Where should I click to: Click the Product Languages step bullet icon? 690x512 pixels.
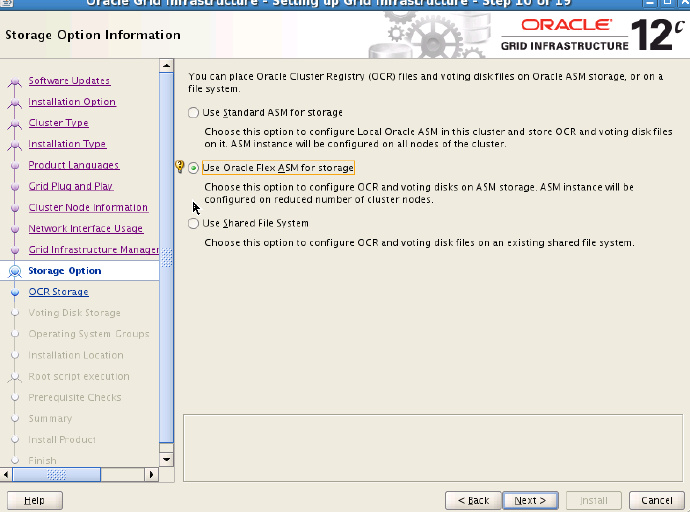(15, 166)
